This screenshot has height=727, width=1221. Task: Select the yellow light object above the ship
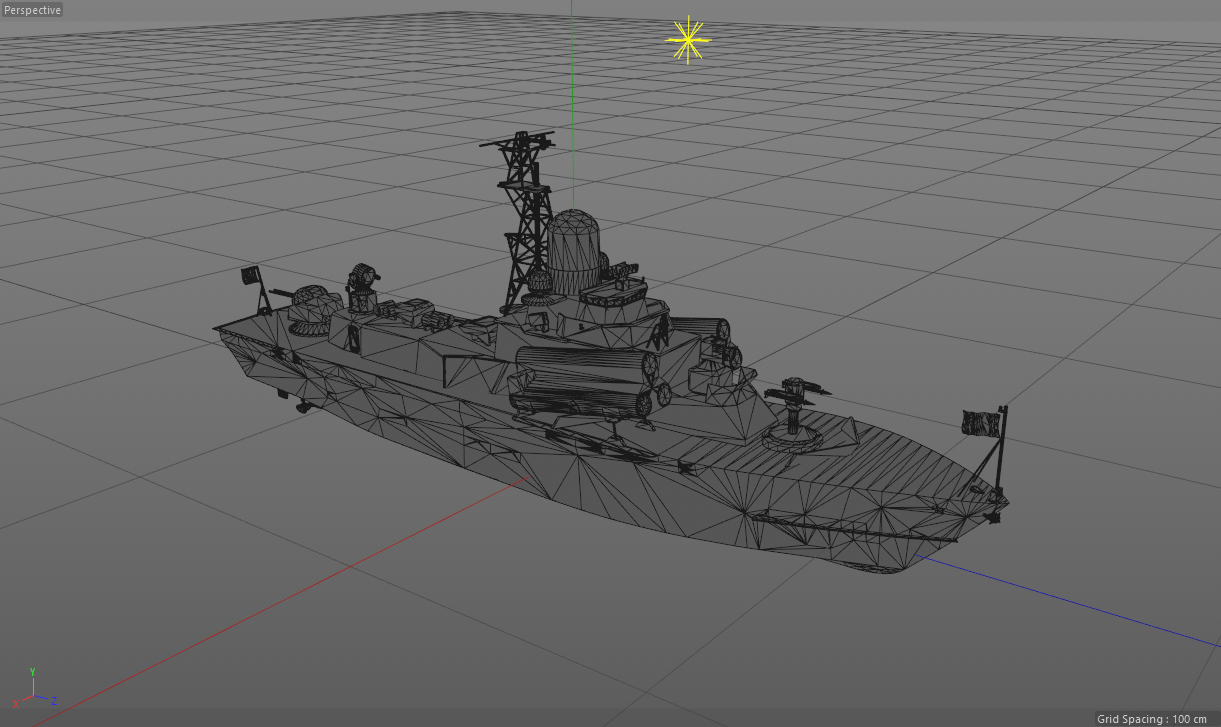(x=688, y=40)
